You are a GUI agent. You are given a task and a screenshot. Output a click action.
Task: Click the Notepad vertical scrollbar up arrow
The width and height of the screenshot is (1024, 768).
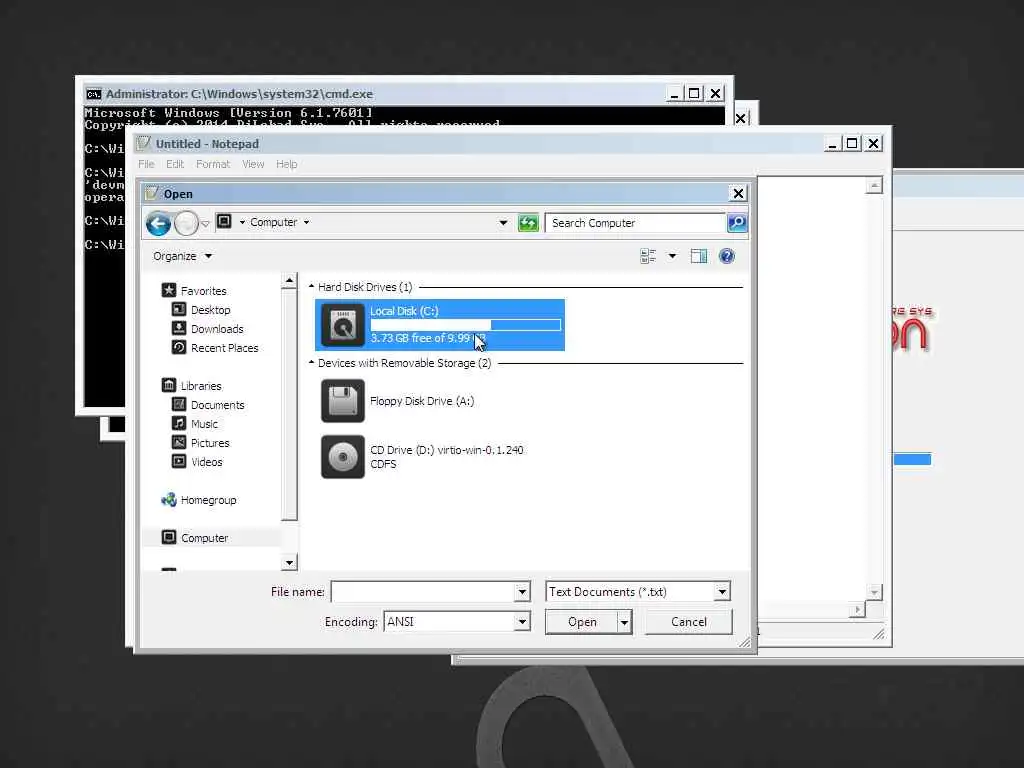[x=874, y=185]
